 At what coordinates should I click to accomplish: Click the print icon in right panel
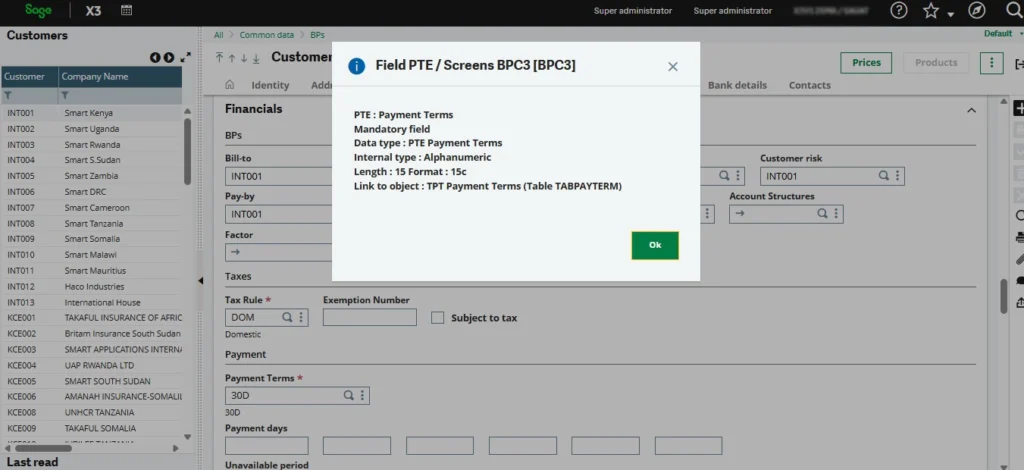coord(1019,237)
